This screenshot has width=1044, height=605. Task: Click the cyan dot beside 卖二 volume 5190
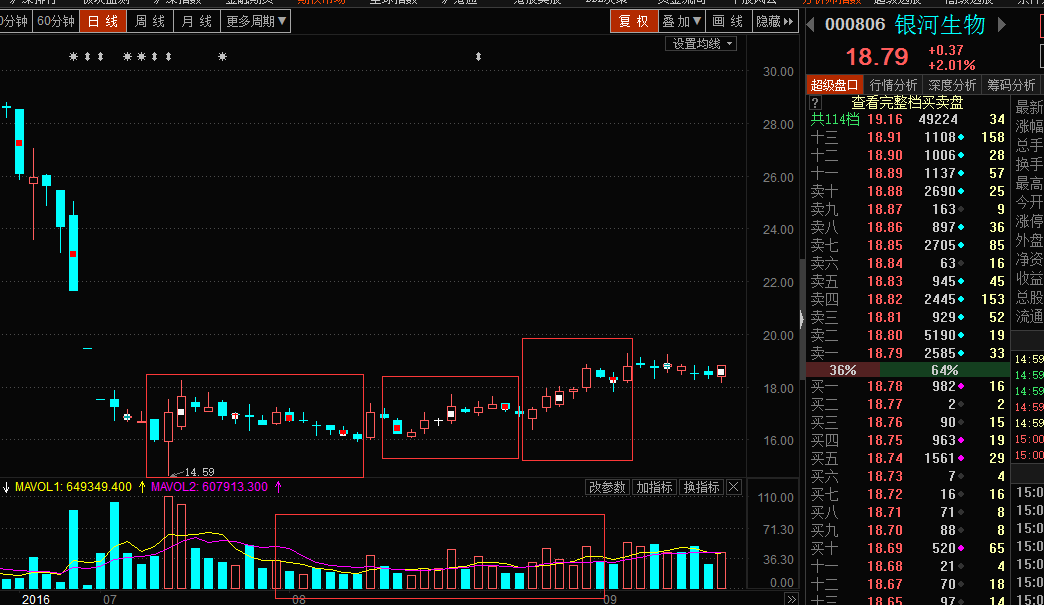961,335
